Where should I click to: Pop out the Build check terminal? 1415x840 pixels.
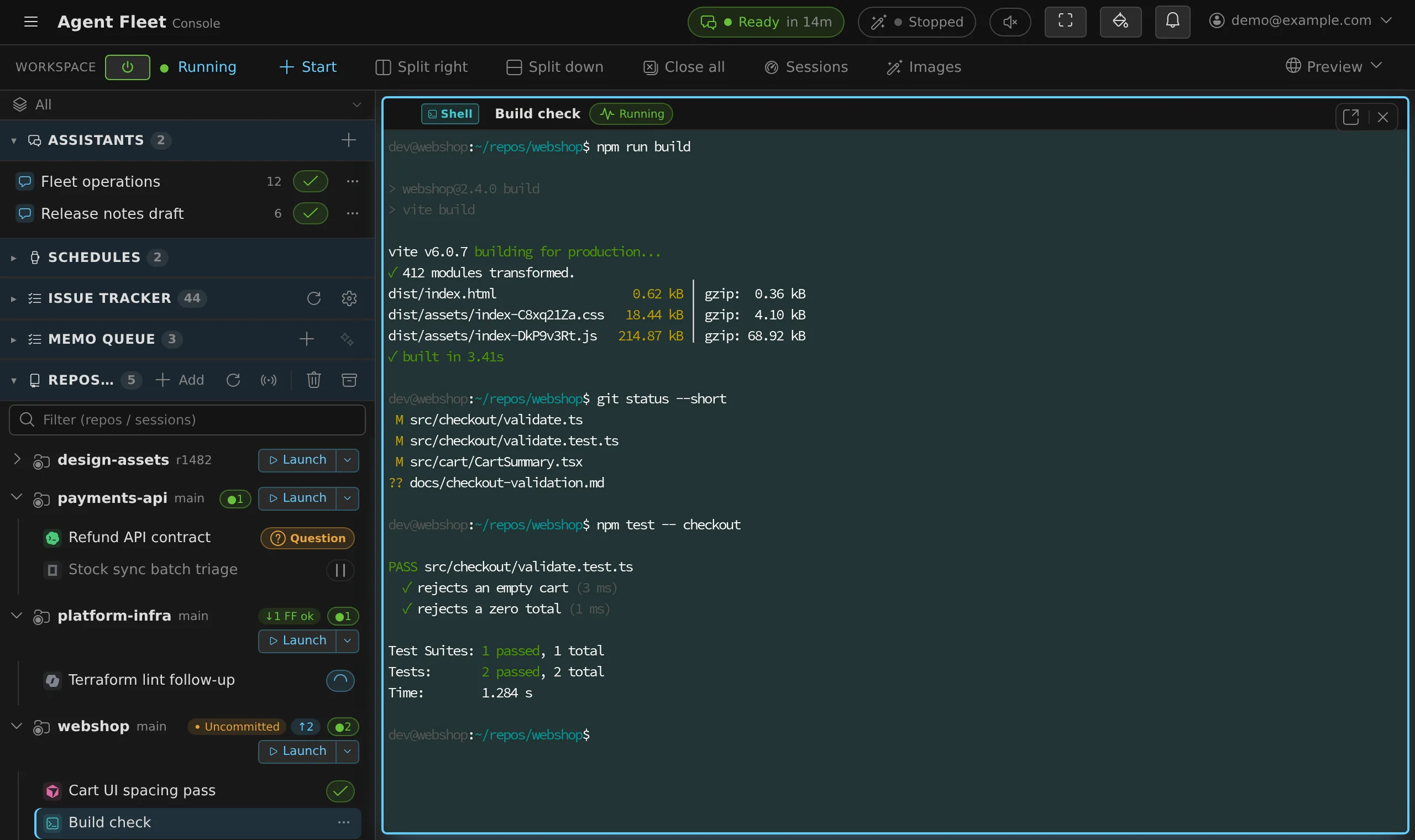click(x=1351, y=117)
